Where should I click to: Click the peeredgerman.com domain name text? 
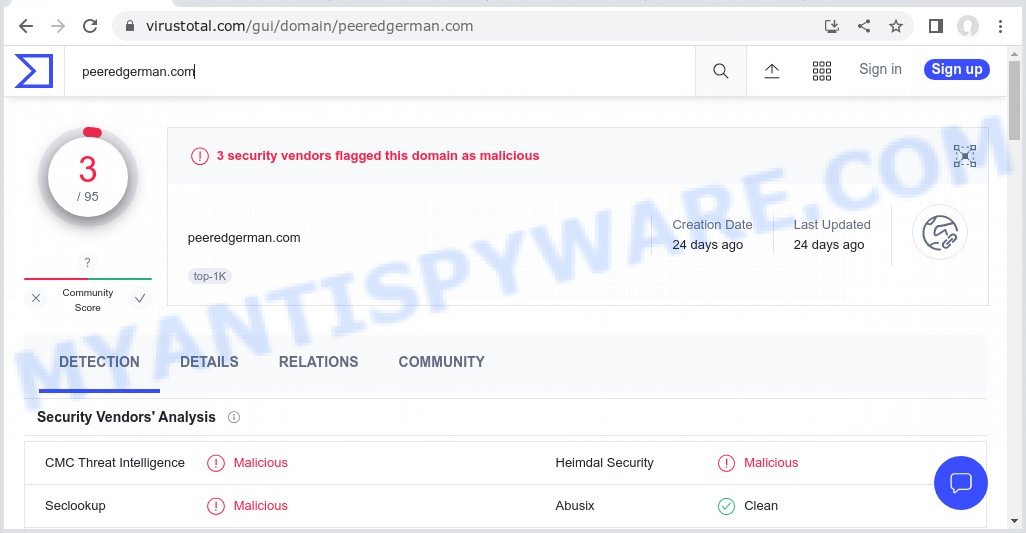coord(244,238)
